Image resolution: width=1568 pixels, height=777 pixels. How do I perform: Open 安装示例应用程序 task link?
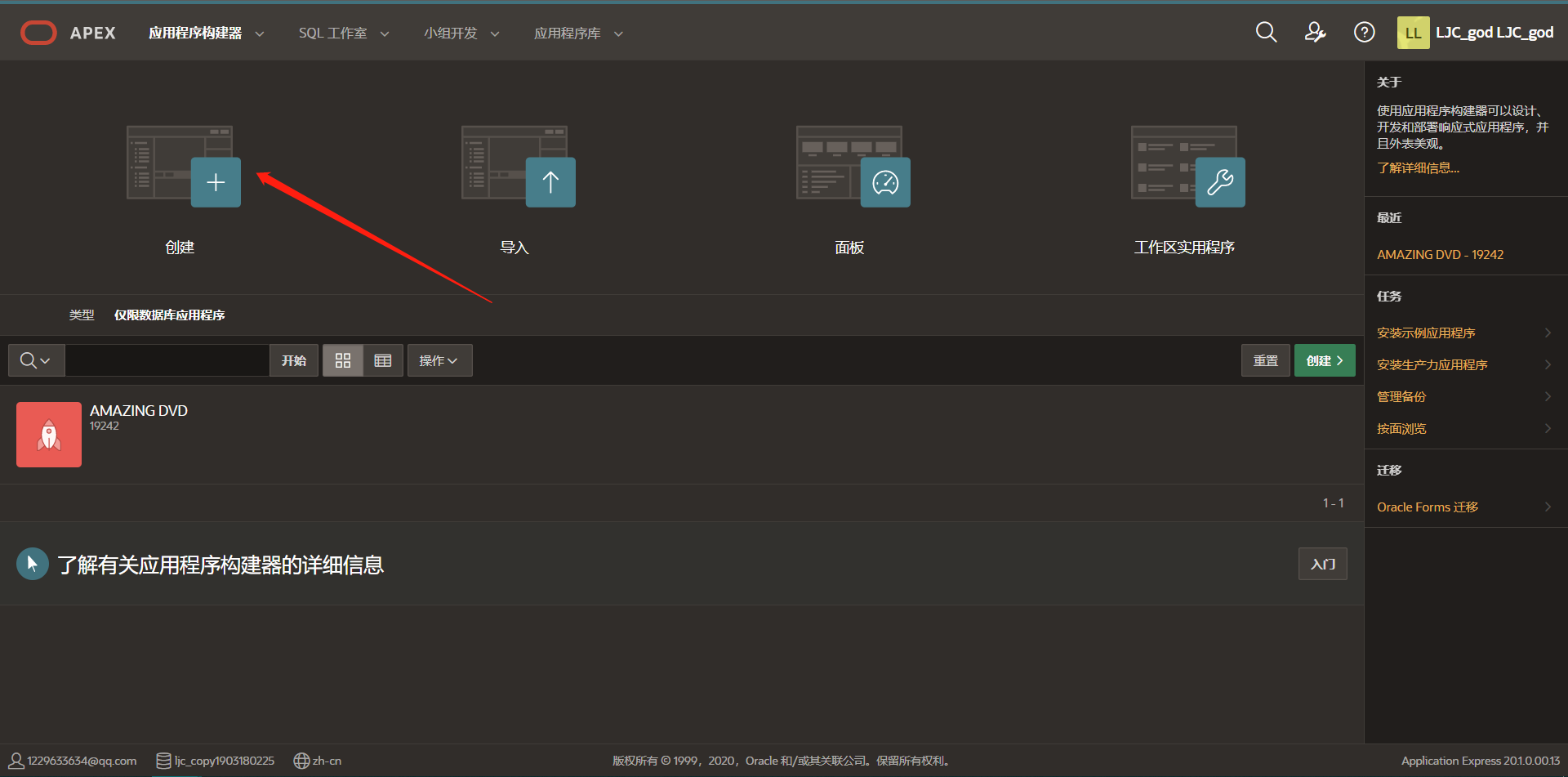[1426, 333]
